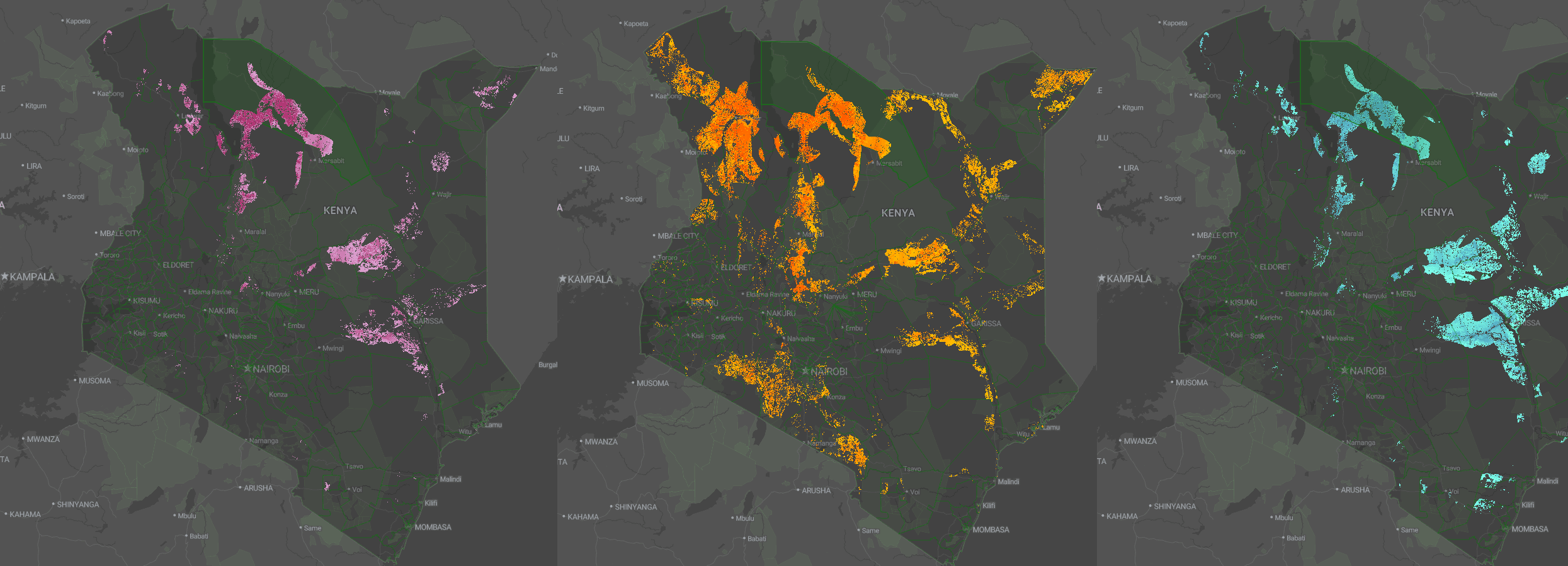Click Naivasha on the orange map
Image resolution: width=1568 pixels, height=566 pixels.
click(801, 339)
